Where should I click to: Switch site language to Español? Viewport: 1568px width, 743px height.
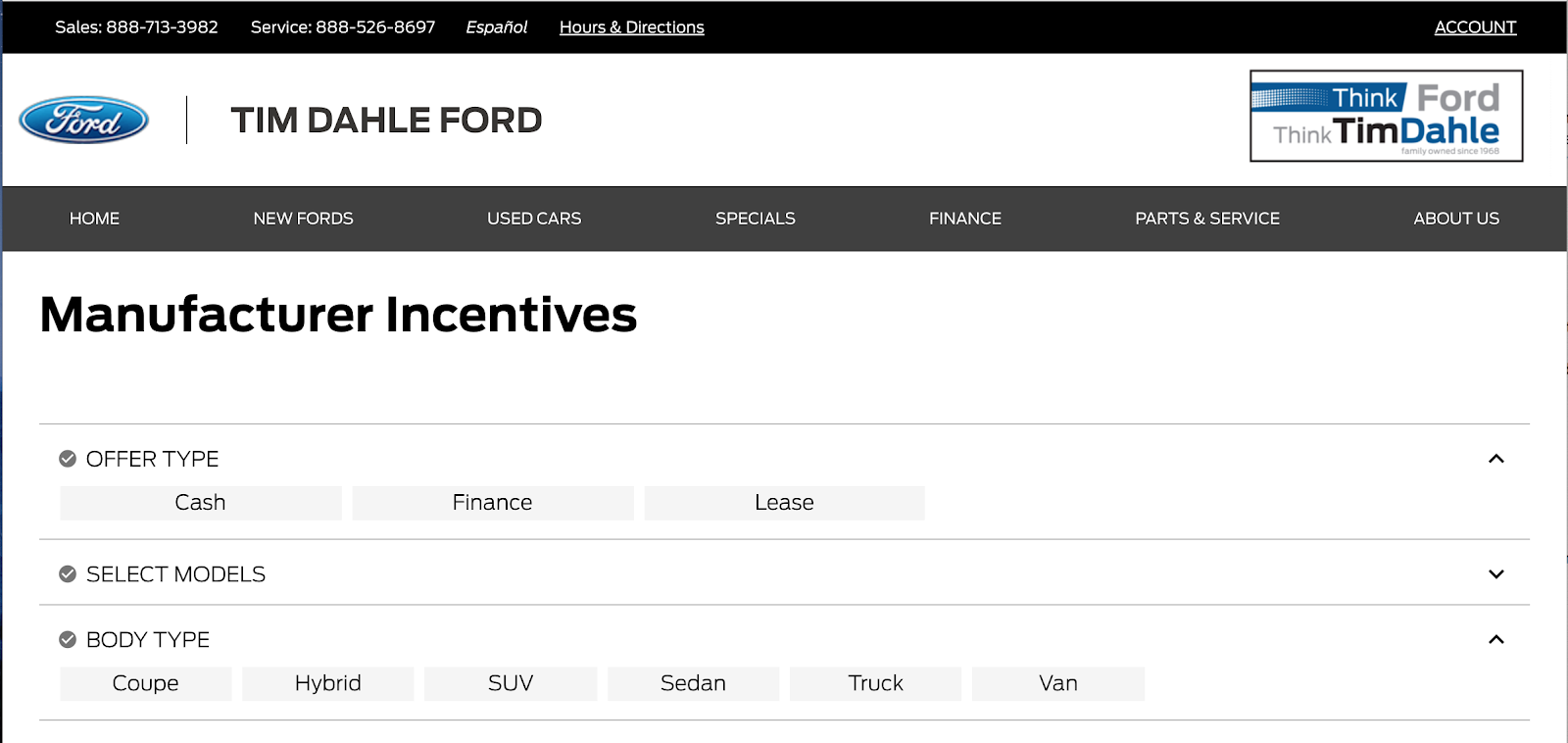pos(497,27)
